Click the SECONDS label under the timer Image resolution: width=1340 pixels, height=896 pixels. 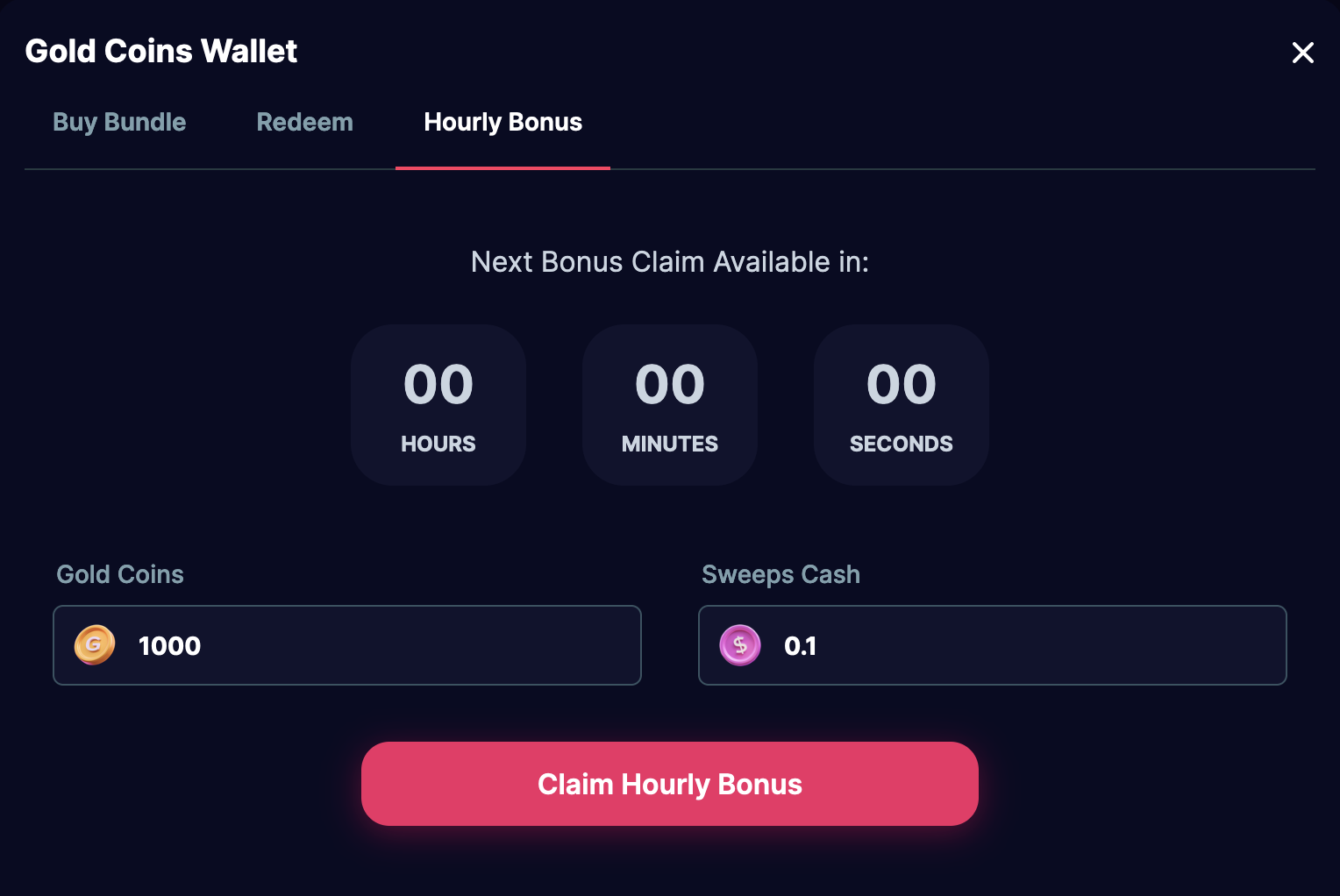pos(902,444)
